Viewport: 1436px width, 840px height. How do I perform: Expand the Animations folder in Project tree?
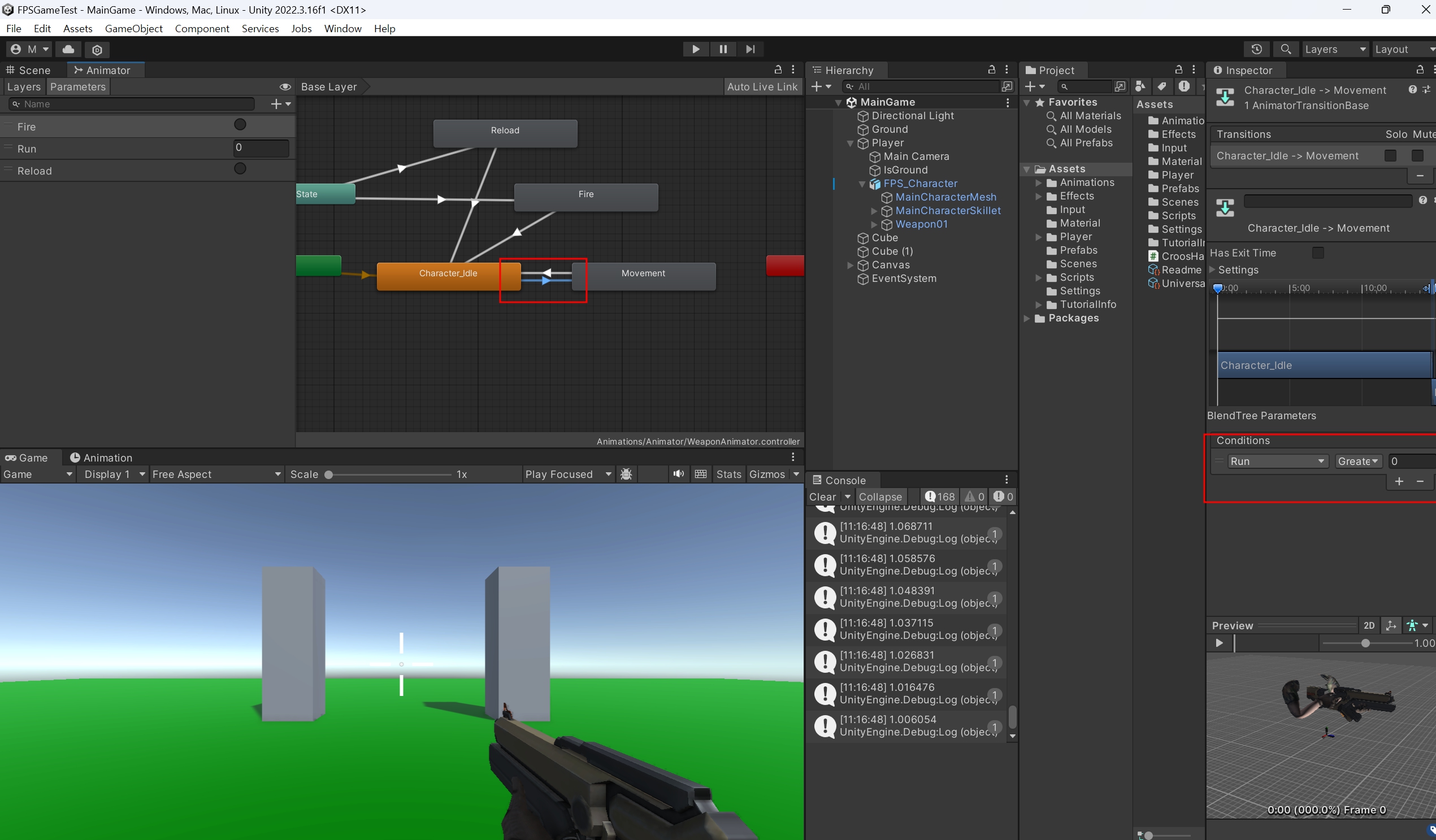point(1039,183)
